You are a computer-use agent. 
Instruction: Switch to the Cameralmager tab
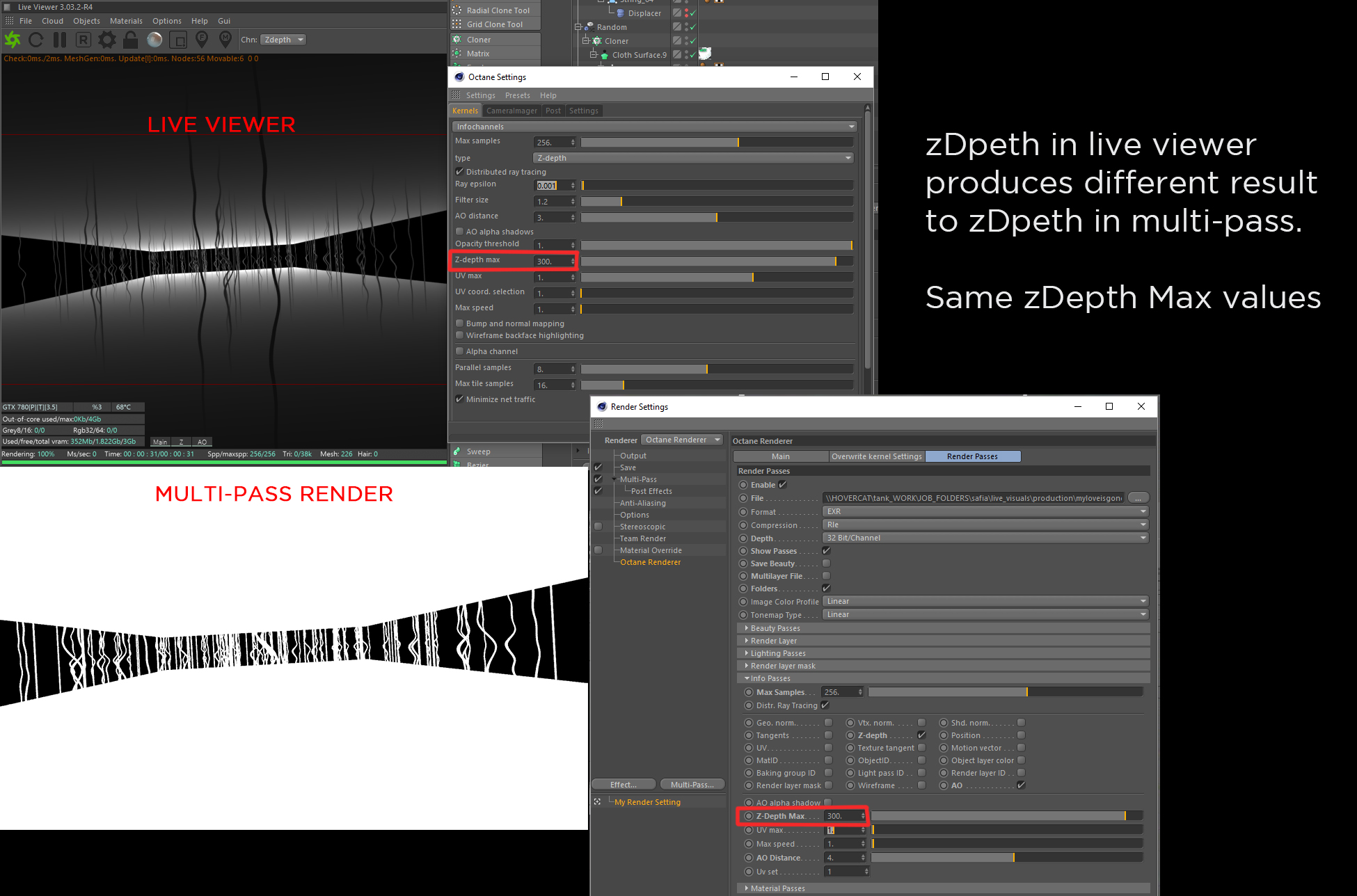(511, 111)
